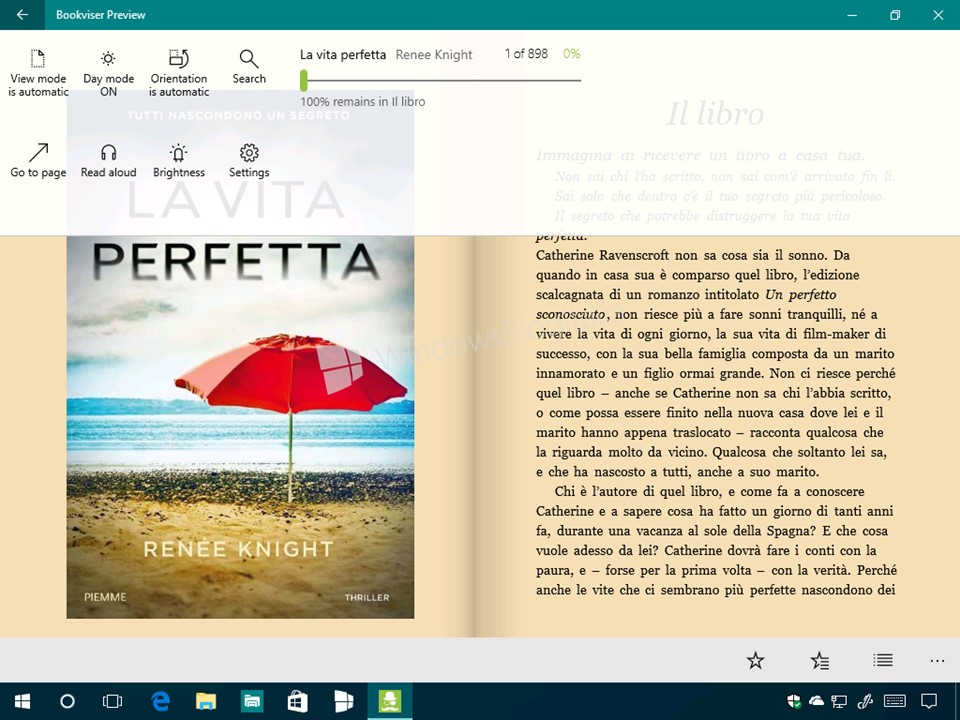Click the Bookviser app icon on taskbar
960x720 pixels.
(389, 701)
